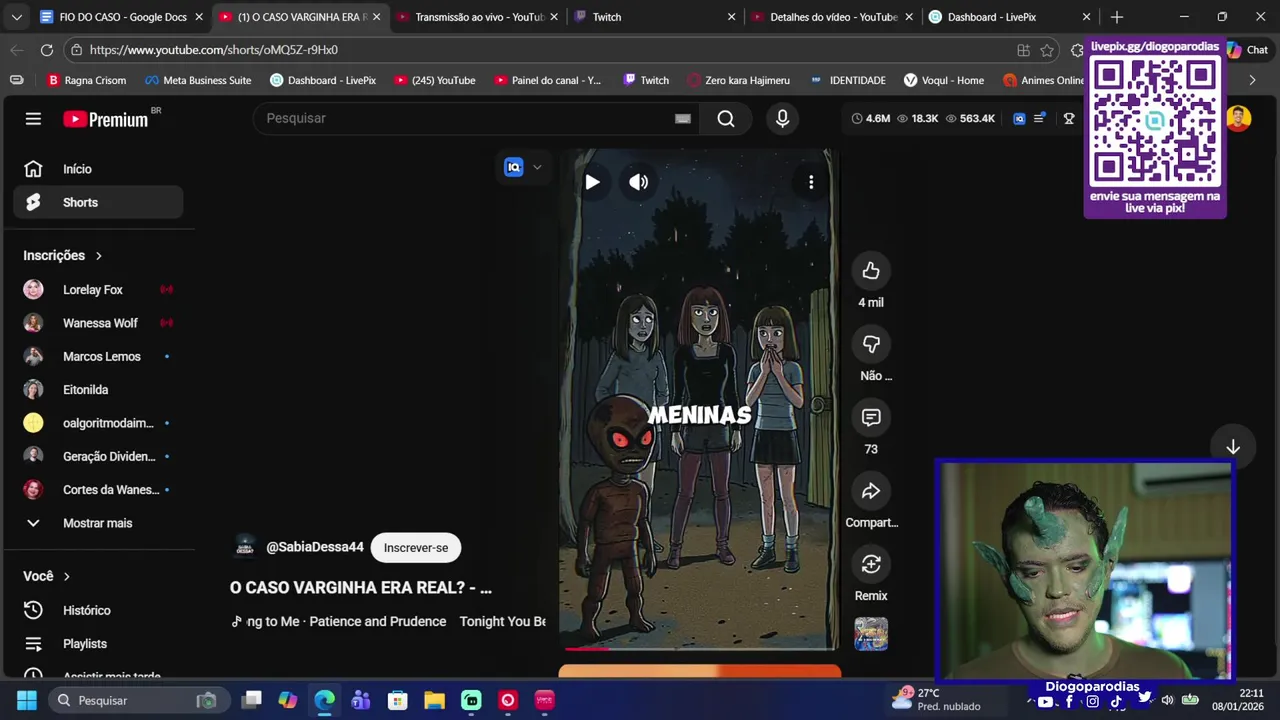Open the SabiaDessa44 channel avatar
The image size is (1280, 720).
pyautogui.click(x=245, y=547)
